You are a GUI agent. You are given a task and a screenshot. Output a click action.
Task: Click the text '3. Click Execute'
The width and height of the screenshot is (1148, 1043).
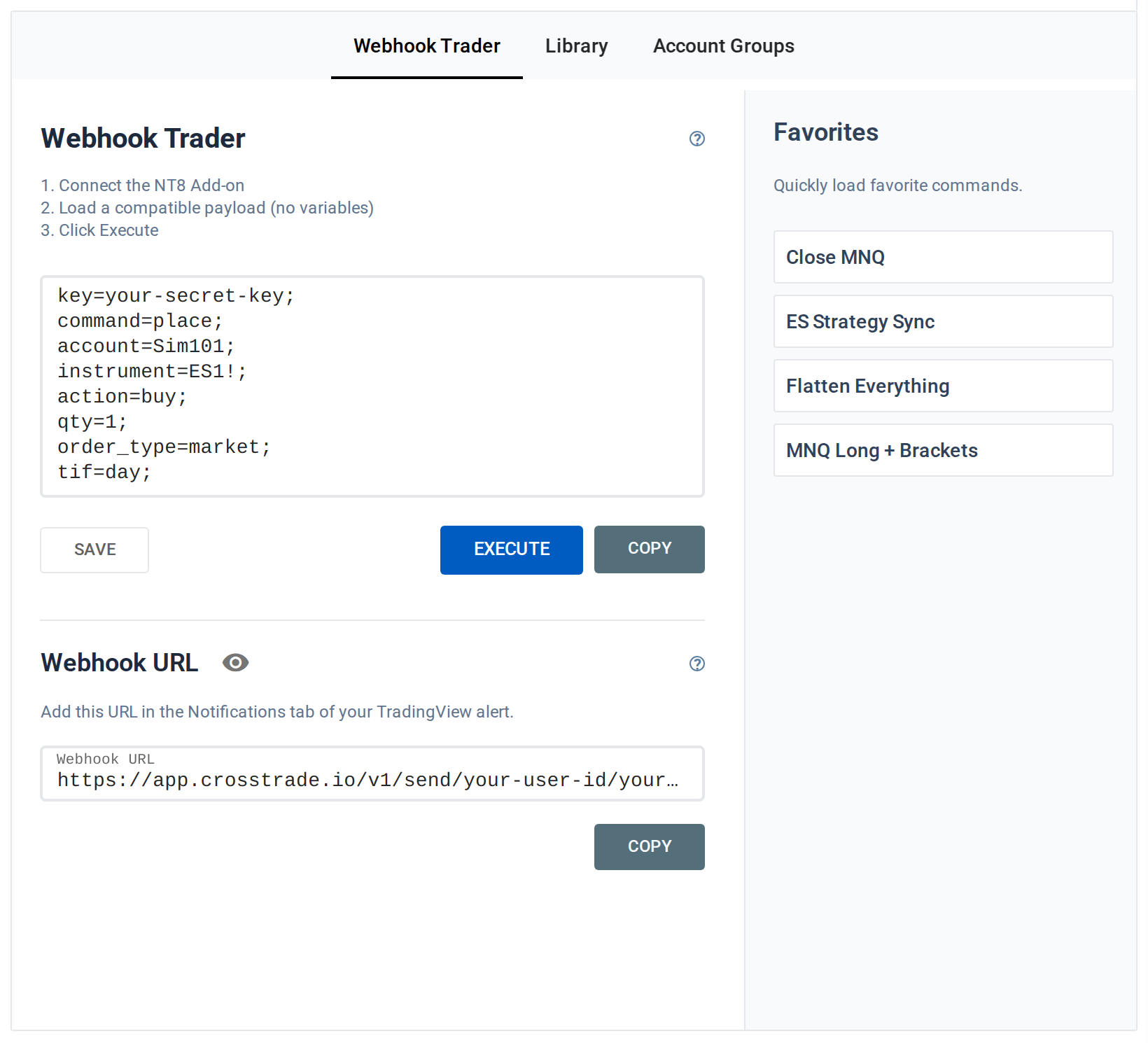point(99,230)
